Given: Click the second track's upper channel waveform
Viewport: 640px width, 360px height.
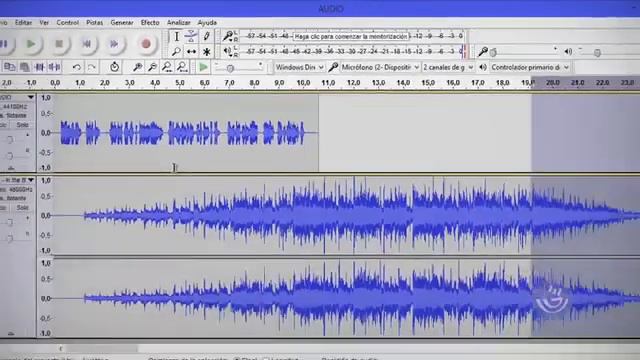Looking at the screenshot, I should (347, 215).
